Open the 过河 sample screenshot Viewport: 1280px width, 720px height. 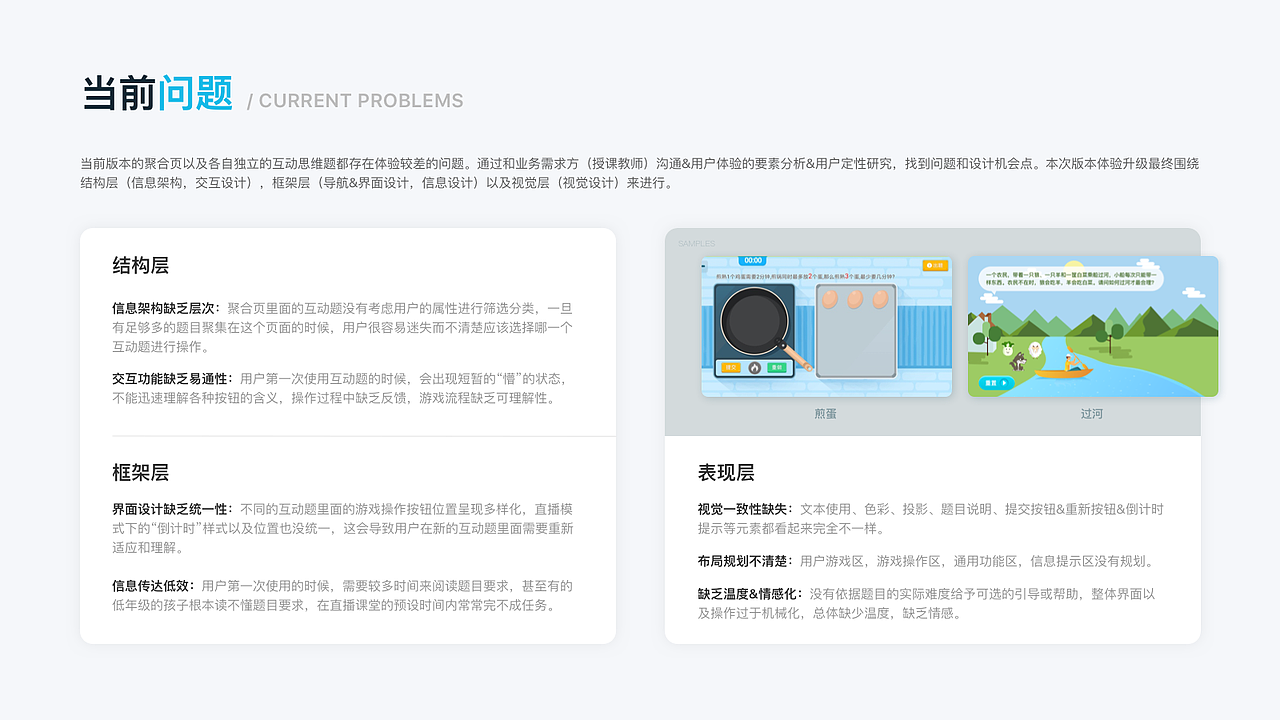[1093, 326]
